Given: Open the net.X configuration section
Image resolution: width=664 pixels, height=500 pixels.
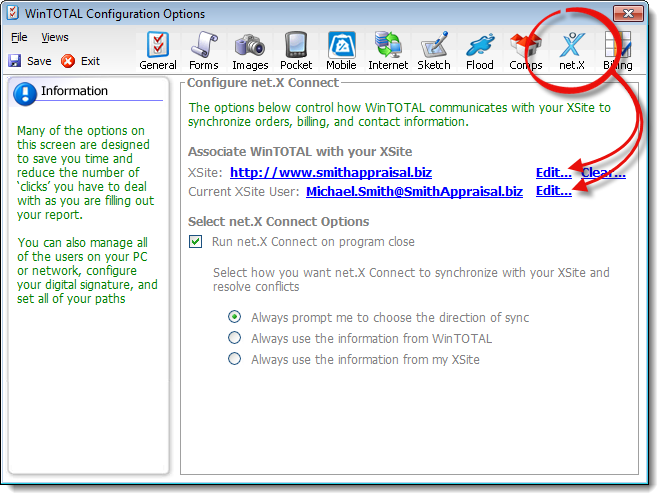Looking at the screenshot, I should (x=572, y=51).
